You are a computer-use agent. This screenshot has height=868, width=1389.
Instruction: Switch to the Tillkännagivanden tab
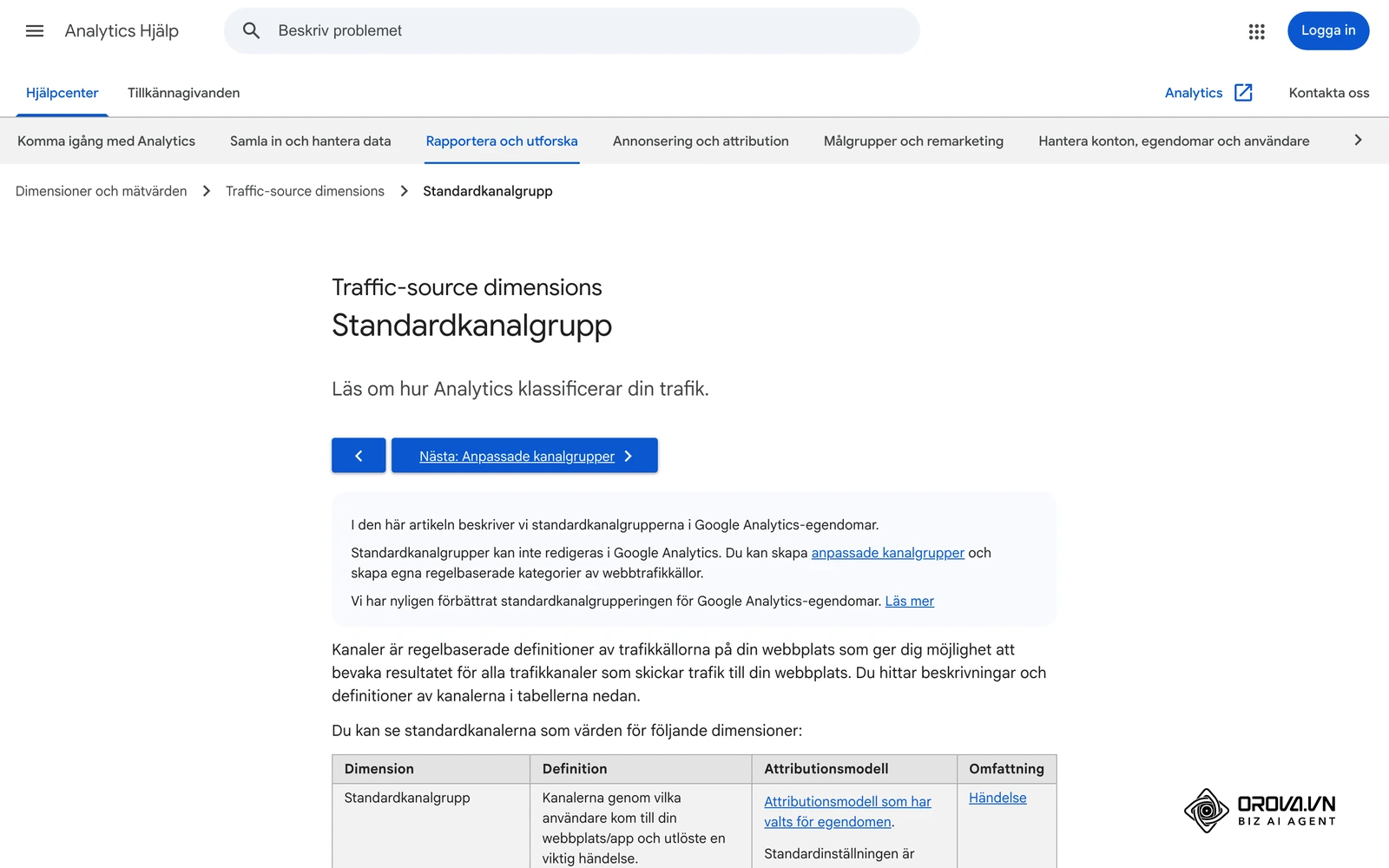click(x=184, y=93)
